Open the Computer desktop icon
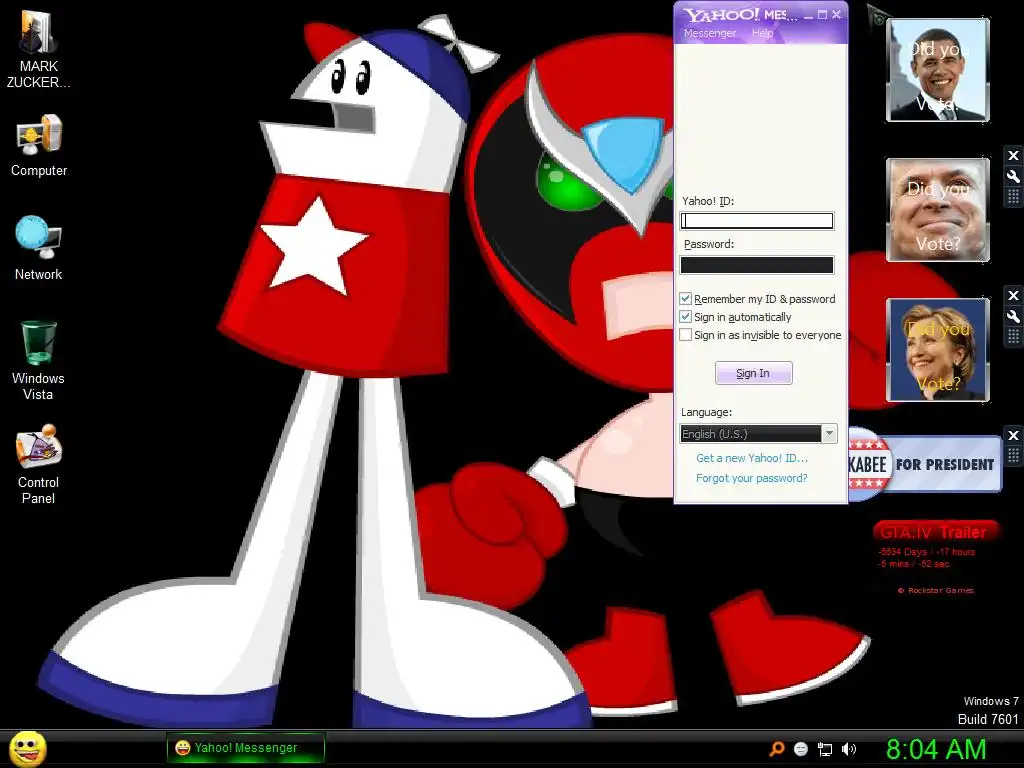The width and height of the screenshot is (1024, 768). [x=39, y=145]
